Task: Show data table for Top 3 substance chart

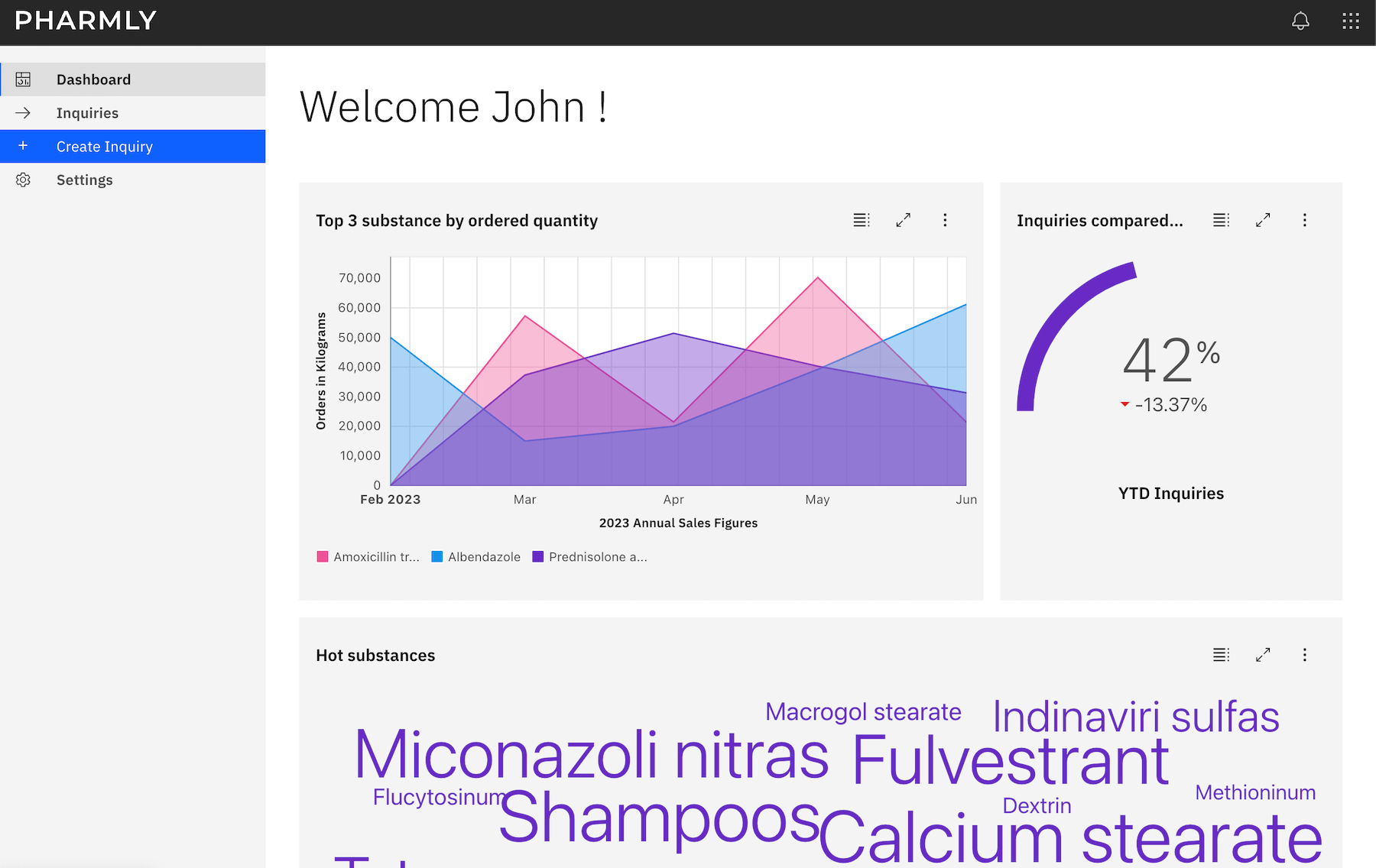Action: coord(862,220)
